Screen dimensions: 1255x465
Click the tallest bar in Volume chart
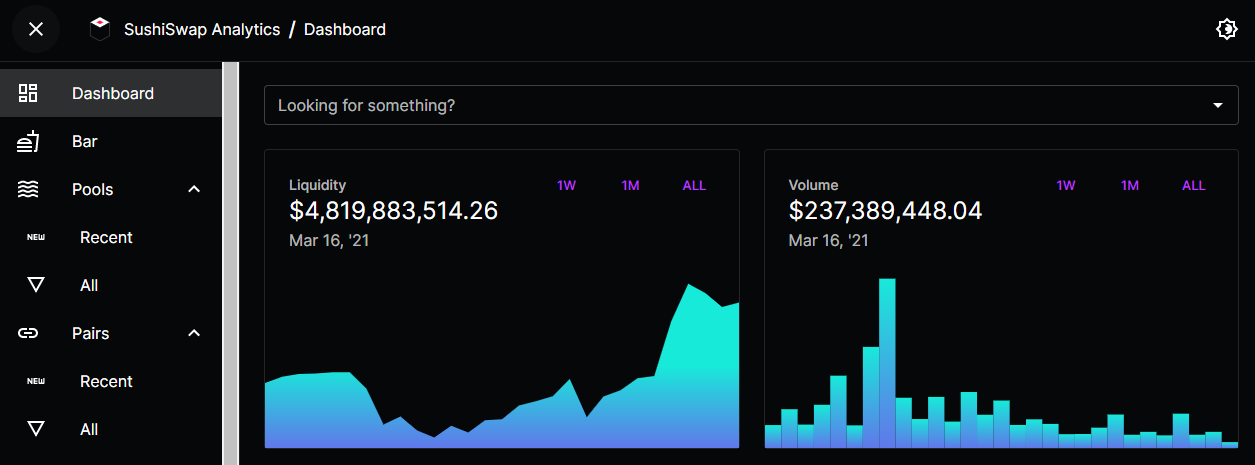[x=887, y=363]
